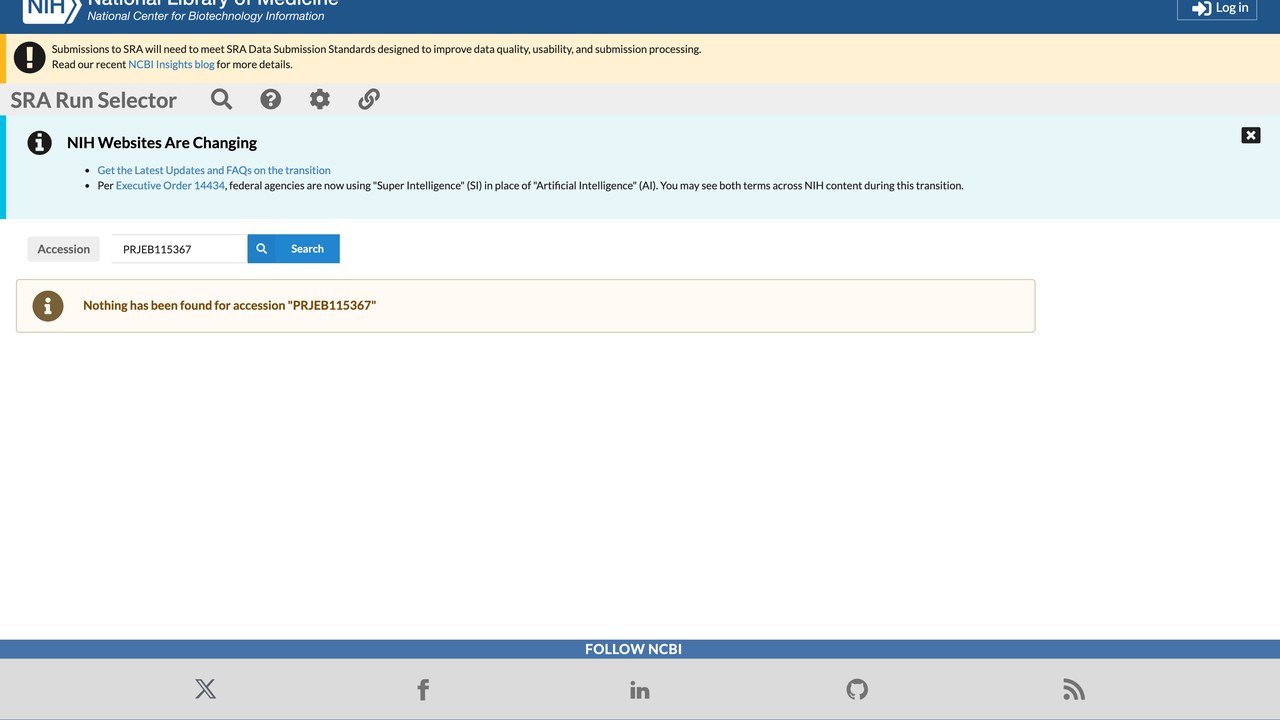Screen dimensions: 1280x720
Task: Click the blue Search button
Action: (x=294, y=249)
